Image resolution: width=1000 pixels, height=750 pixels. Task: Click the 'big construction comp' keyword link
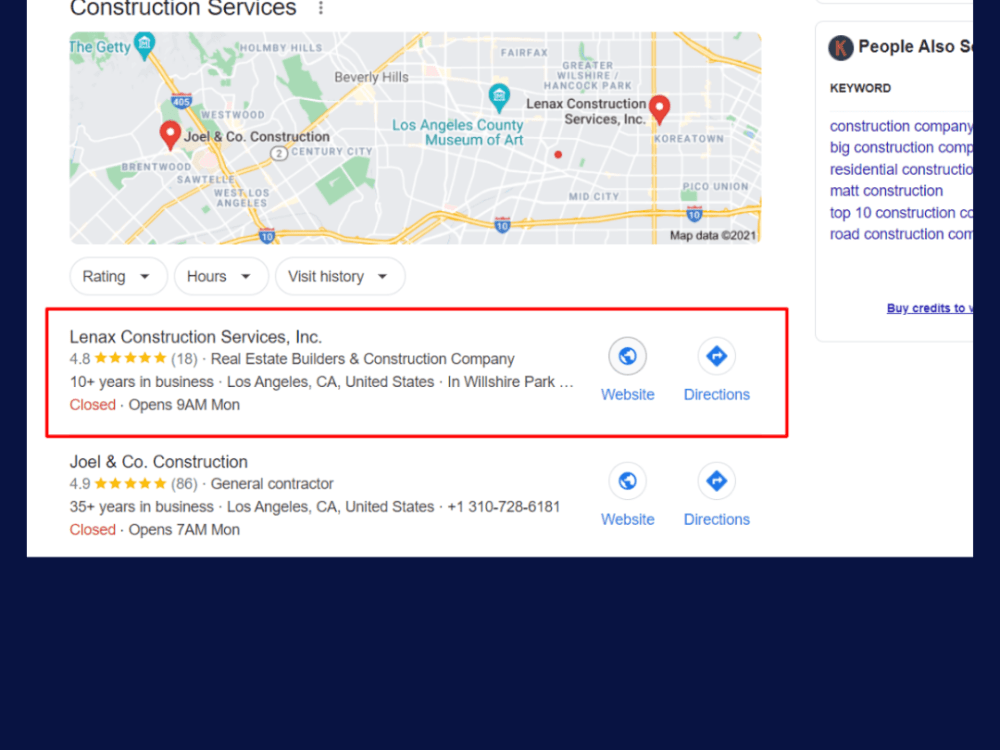coord(901,147)
